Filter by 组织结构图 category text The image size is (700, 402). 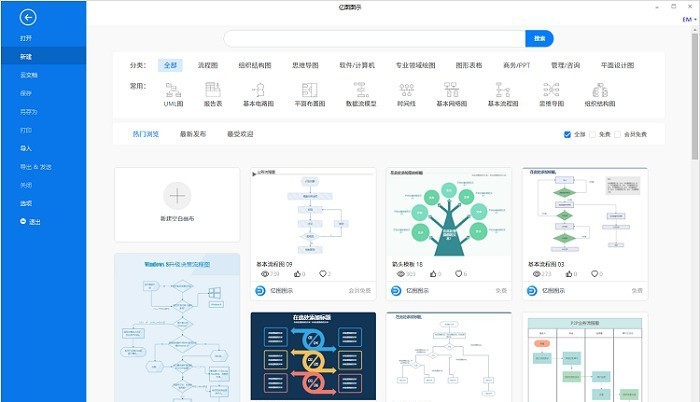(255, 65)
